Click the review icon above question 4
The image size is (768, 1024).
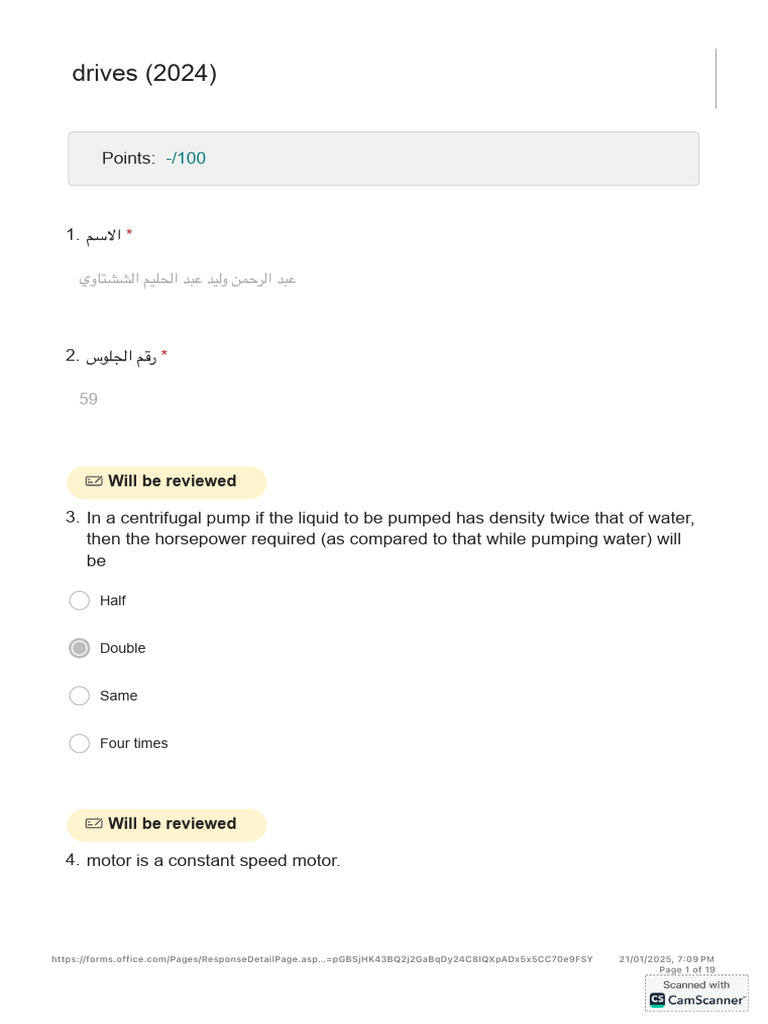click(x=94, y=824)
